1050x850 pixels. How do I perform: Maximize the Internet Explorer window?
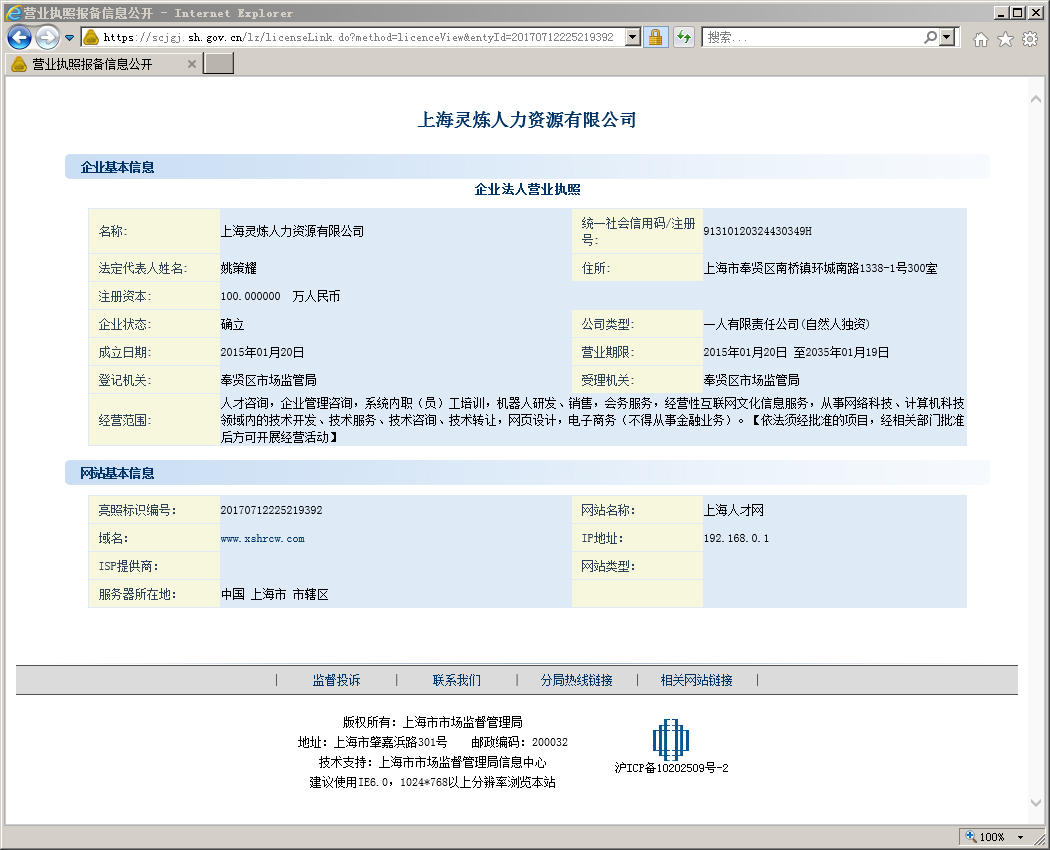pos(1017,13)
